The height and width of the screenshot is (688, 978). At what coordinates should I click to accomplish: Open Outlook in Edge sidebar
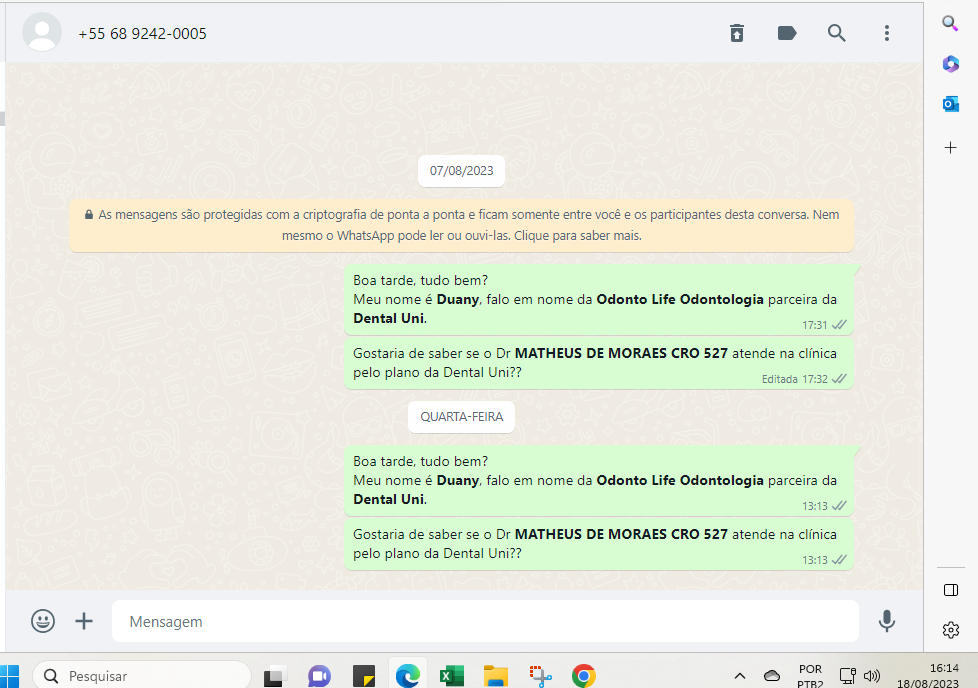point(951,104)
